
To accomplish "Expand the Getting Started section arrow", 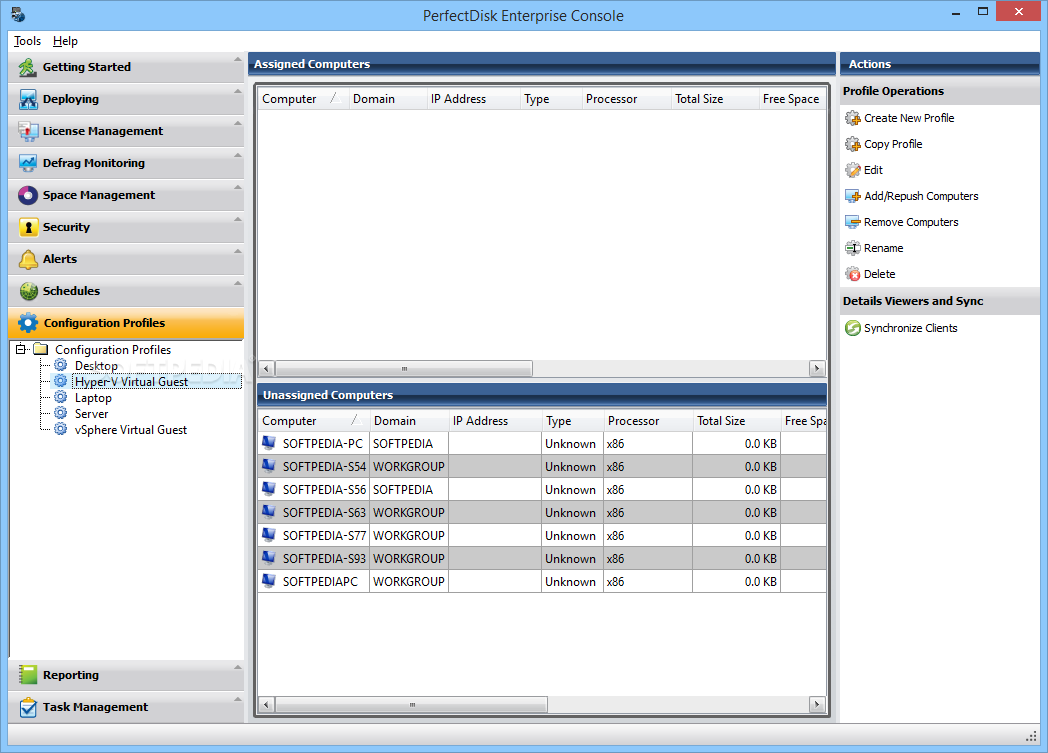I will [x=237, y=59].
